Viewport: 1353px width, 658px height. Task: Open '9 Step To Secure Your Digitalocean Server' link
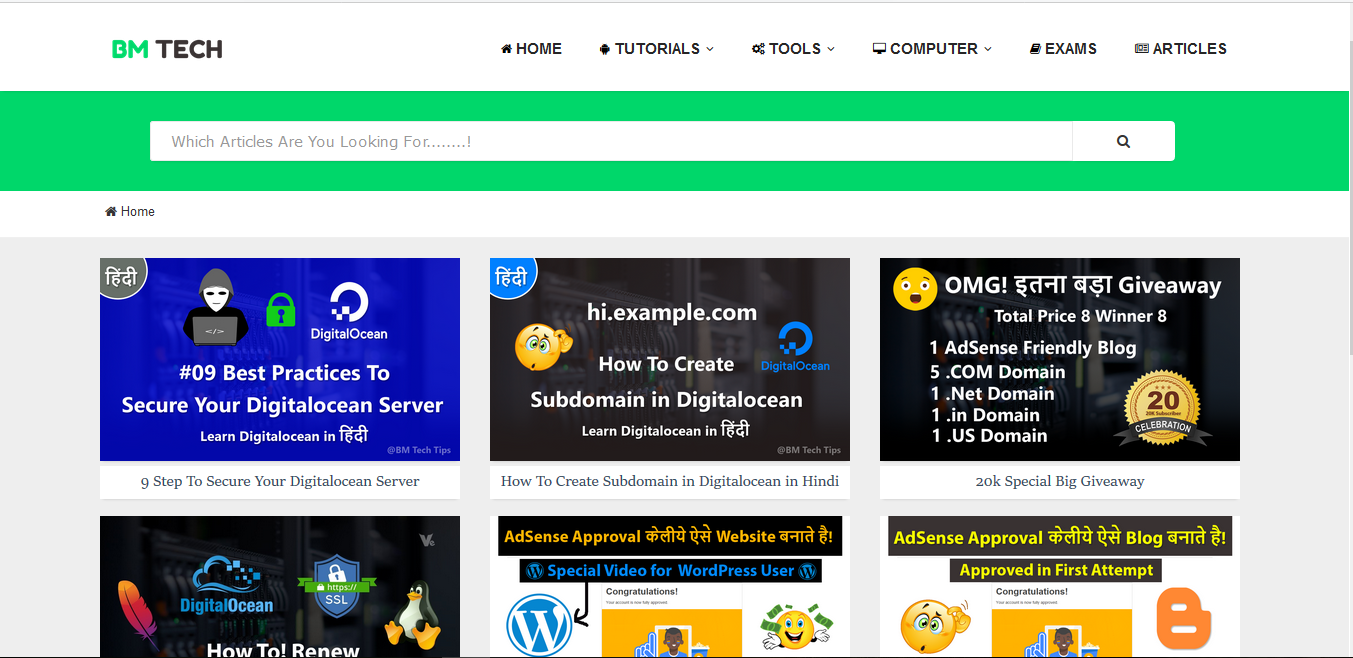(280, 481)
